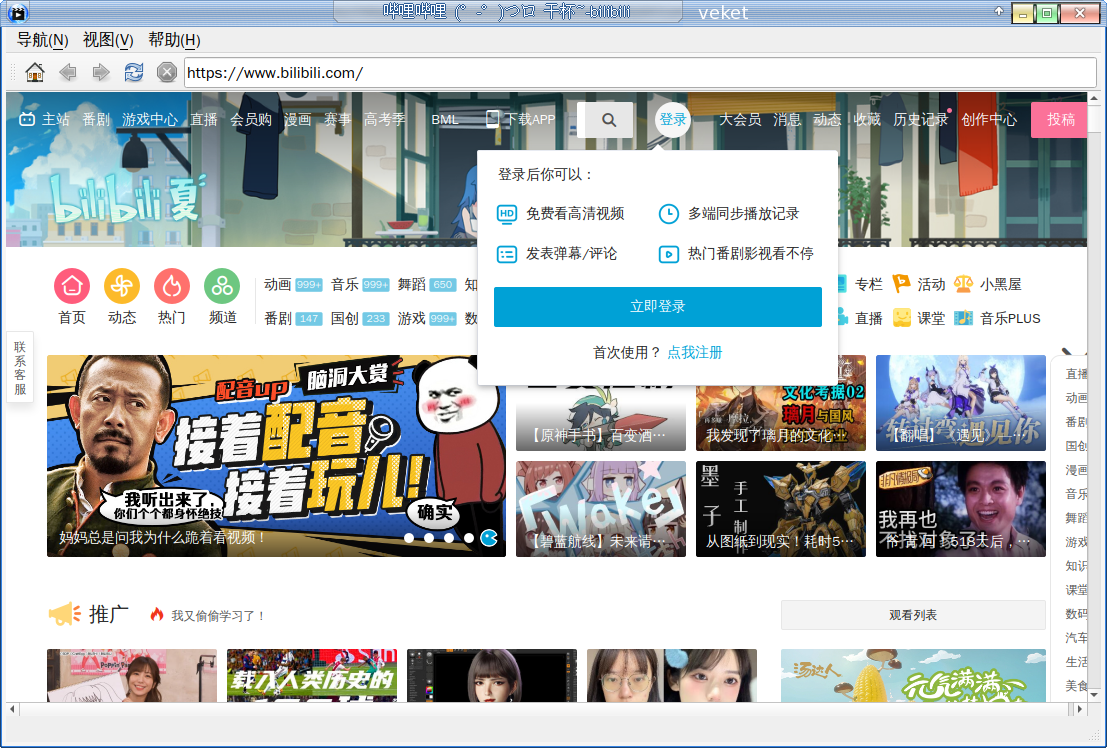The height and width of the screenshot is (748, 1107).
Task: Go to 番剧 in top navigation
Action: [96, 119]
